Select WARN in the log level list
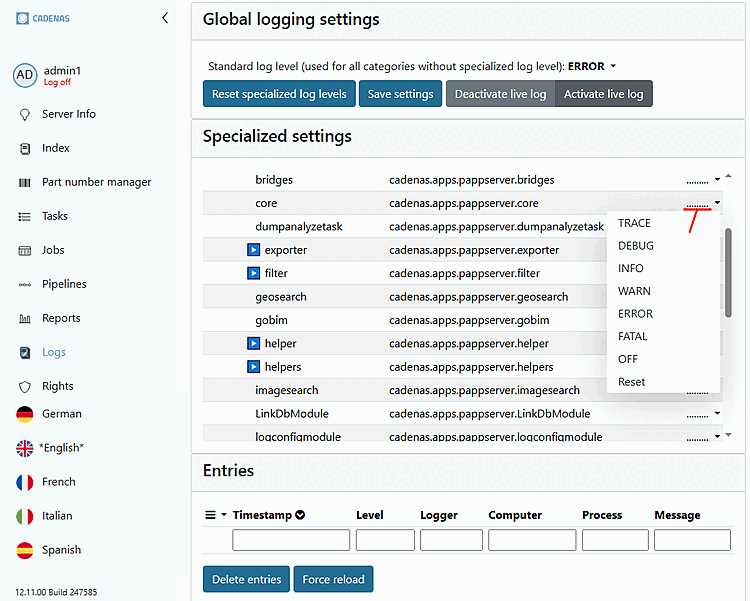This screenshot has height=601, width=750. tap(634, 291)
